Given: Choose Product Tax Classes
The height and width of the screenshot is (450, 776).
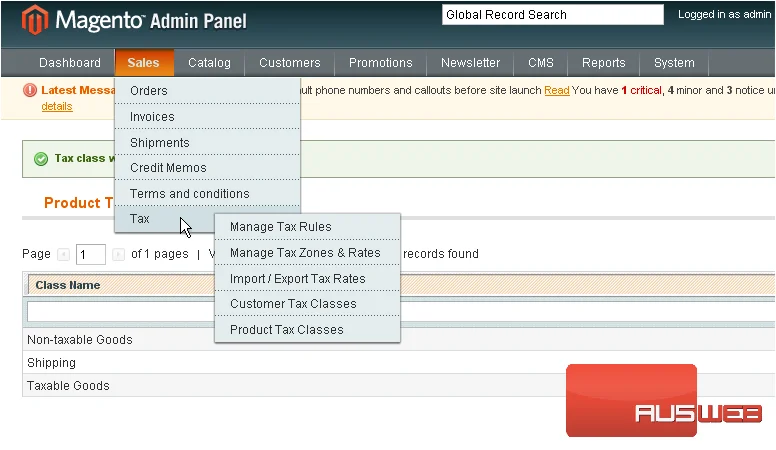Looking at the screenshot, I should (307, 330).
